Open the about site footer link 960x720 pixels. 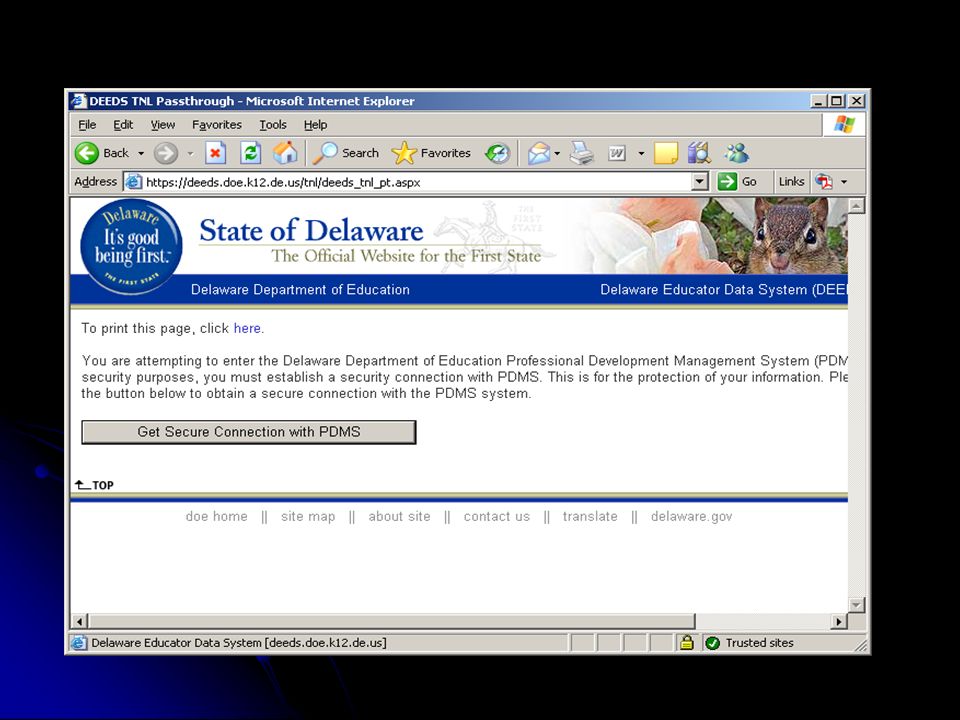click(x=399, y=516)
